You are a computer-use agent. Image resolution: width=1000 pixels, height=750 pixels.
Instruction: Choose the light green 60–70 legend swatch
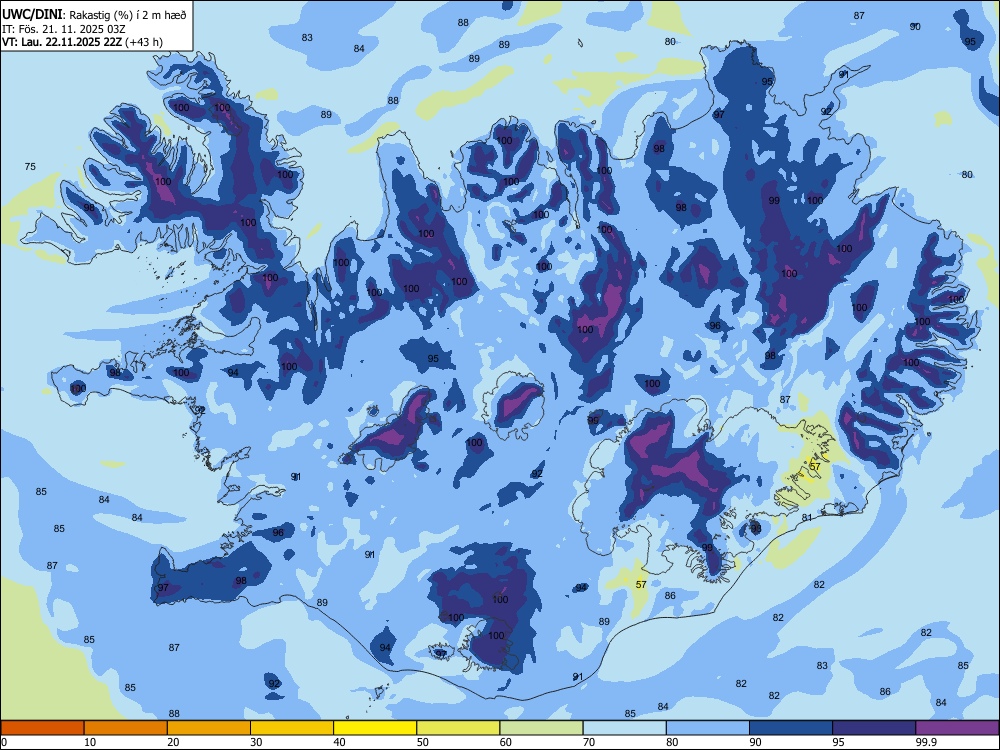[541, 728]
